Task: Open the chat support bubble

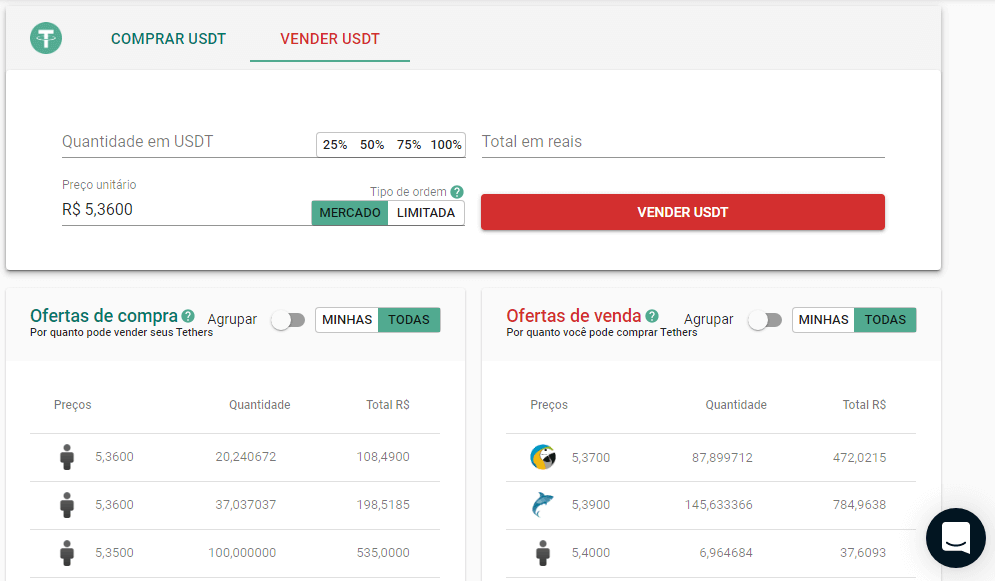Action: pyautogui.click(x=956, y=538)
